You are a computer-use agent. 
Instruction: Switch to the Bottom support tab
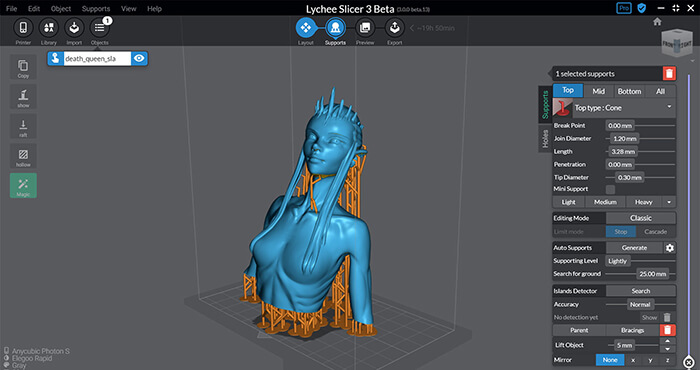tap(629, 91)
